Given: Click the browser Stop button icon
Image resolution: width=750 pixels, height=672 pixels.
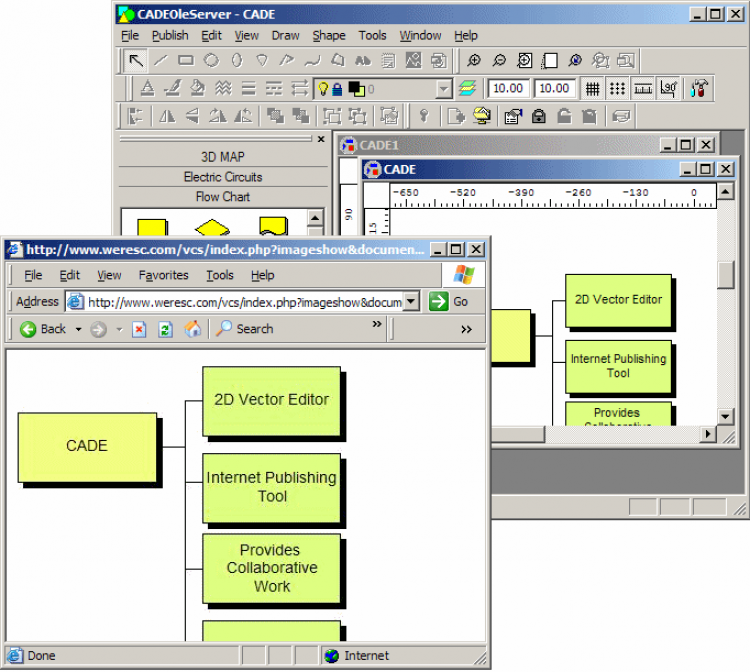Looking at the screenshot, I should point(139,330).
